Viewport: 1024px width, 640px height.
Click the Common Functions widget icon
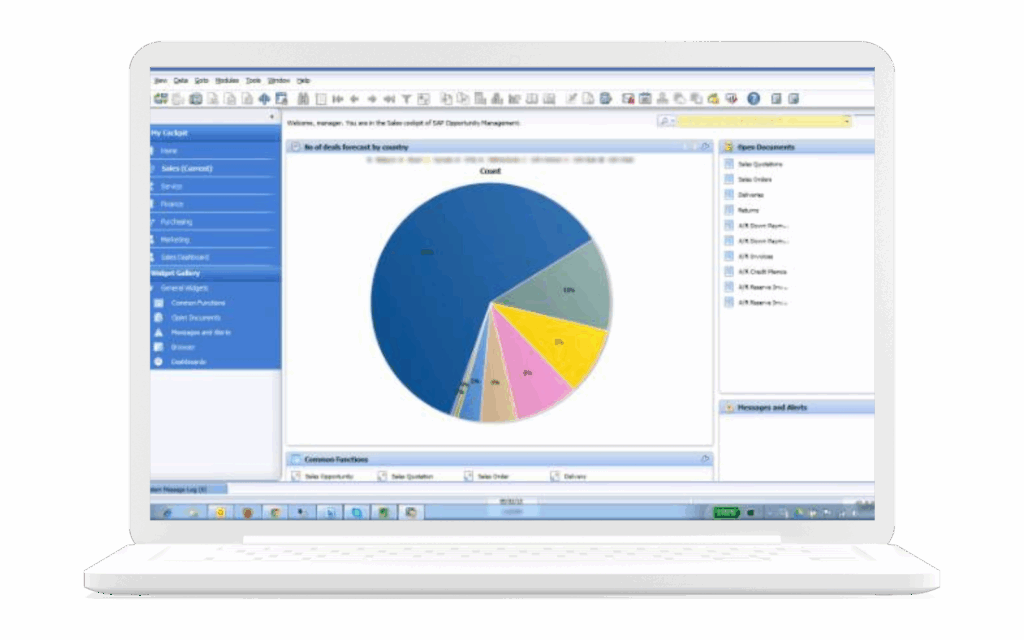[x=158, y=302]
